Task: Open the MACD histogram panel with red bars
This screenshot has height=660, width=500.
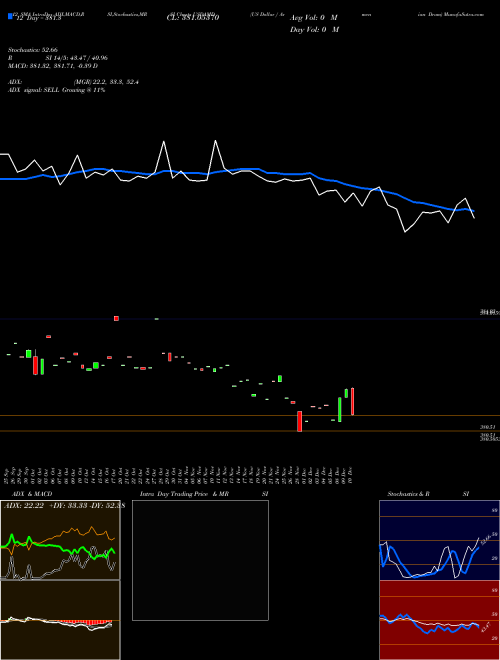Action: click(x=60, y=620)
